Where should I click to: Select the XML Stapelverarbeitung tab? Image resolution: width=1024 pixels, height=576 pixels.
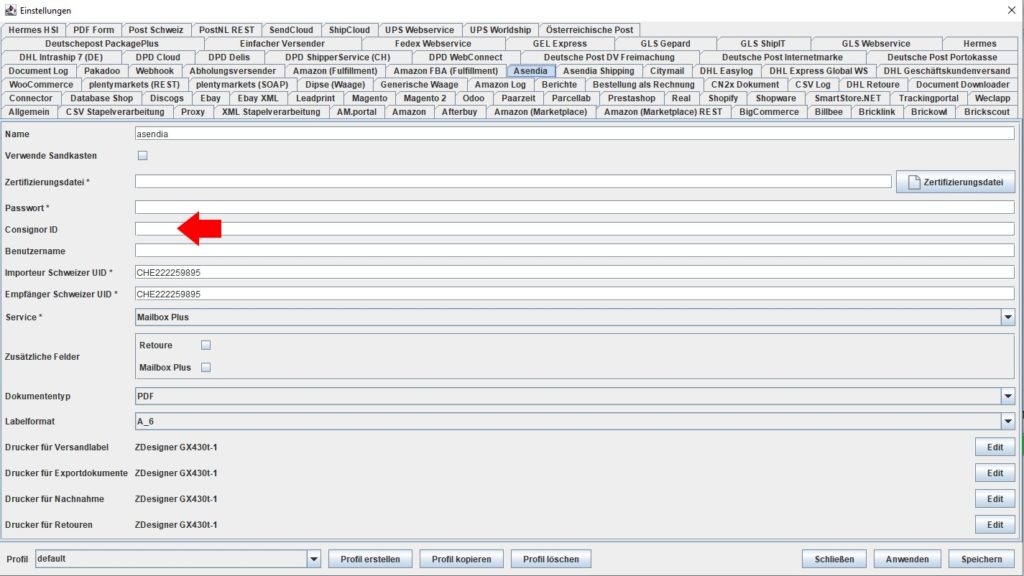pos(271,112)
